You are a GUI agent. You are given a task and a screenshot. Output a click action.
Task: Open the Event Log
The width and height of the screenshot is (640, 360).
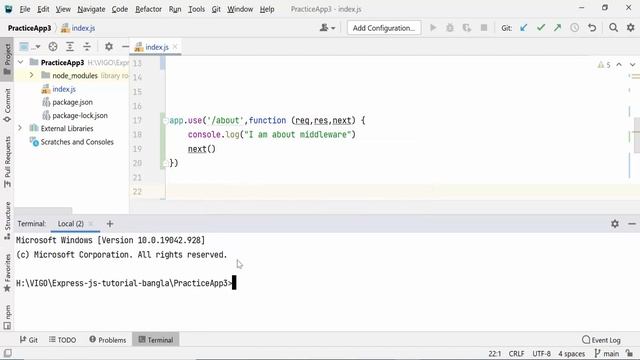coord(601,340)
